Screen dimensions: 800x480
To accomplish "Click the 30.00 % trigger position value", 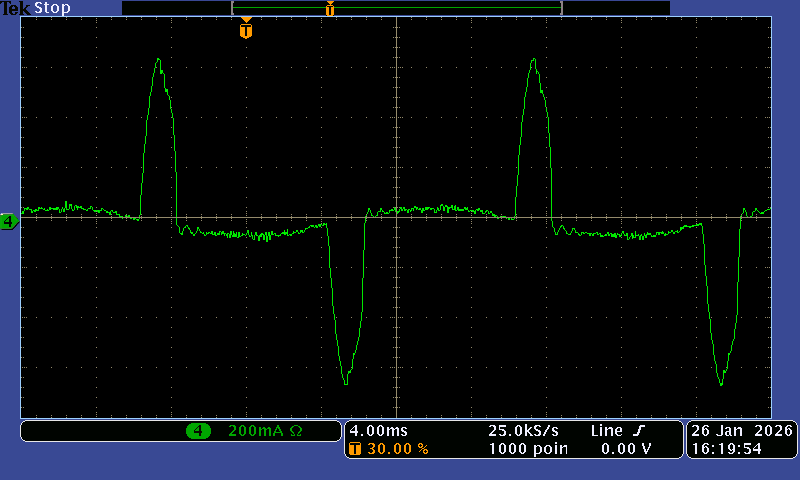I will [397, 449].
